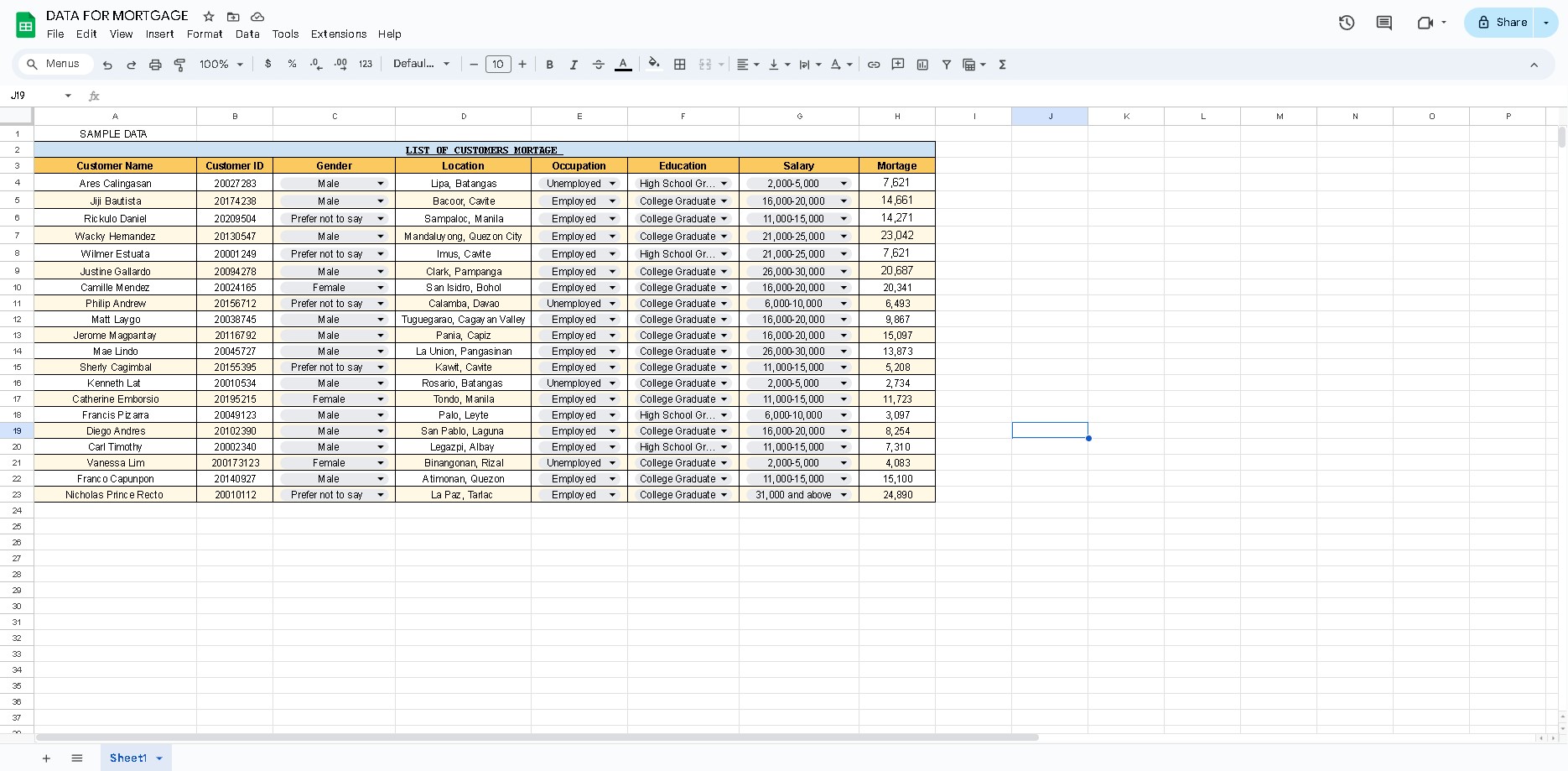Collapse the toolbar with the chevron
The image size is (1568, 771).
pyautogui.click(x=1534, y=65)
